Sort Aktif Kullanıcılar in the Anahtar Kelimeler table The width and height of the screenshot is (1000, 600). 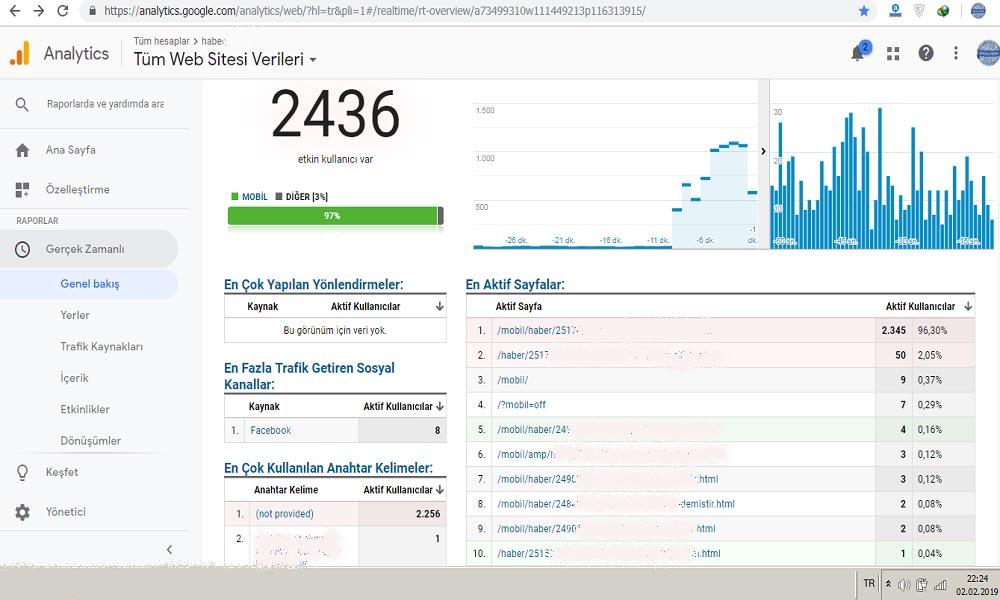point(439,490)
